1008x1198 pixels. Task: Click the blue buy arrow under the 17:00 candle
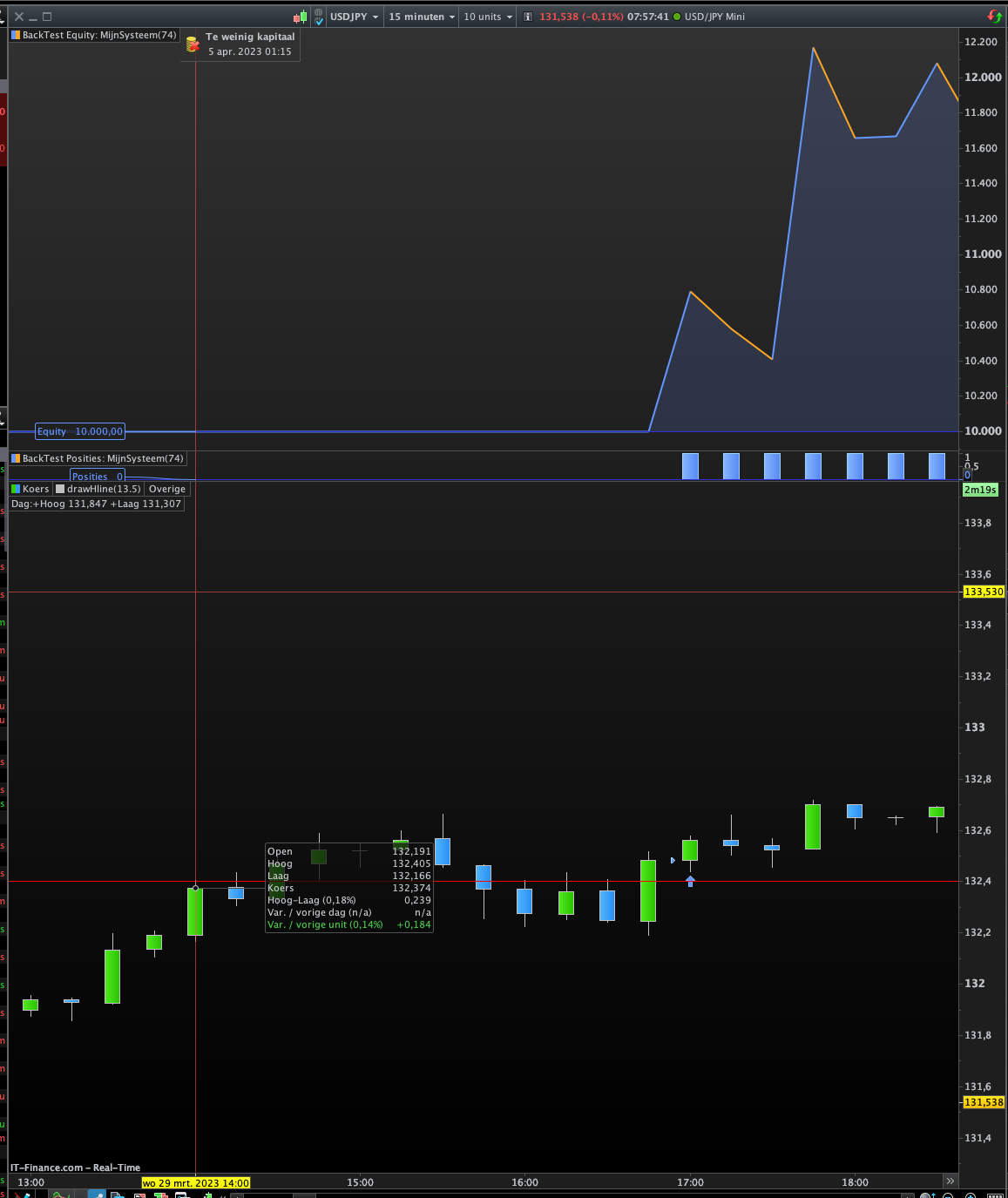(690, 881)
